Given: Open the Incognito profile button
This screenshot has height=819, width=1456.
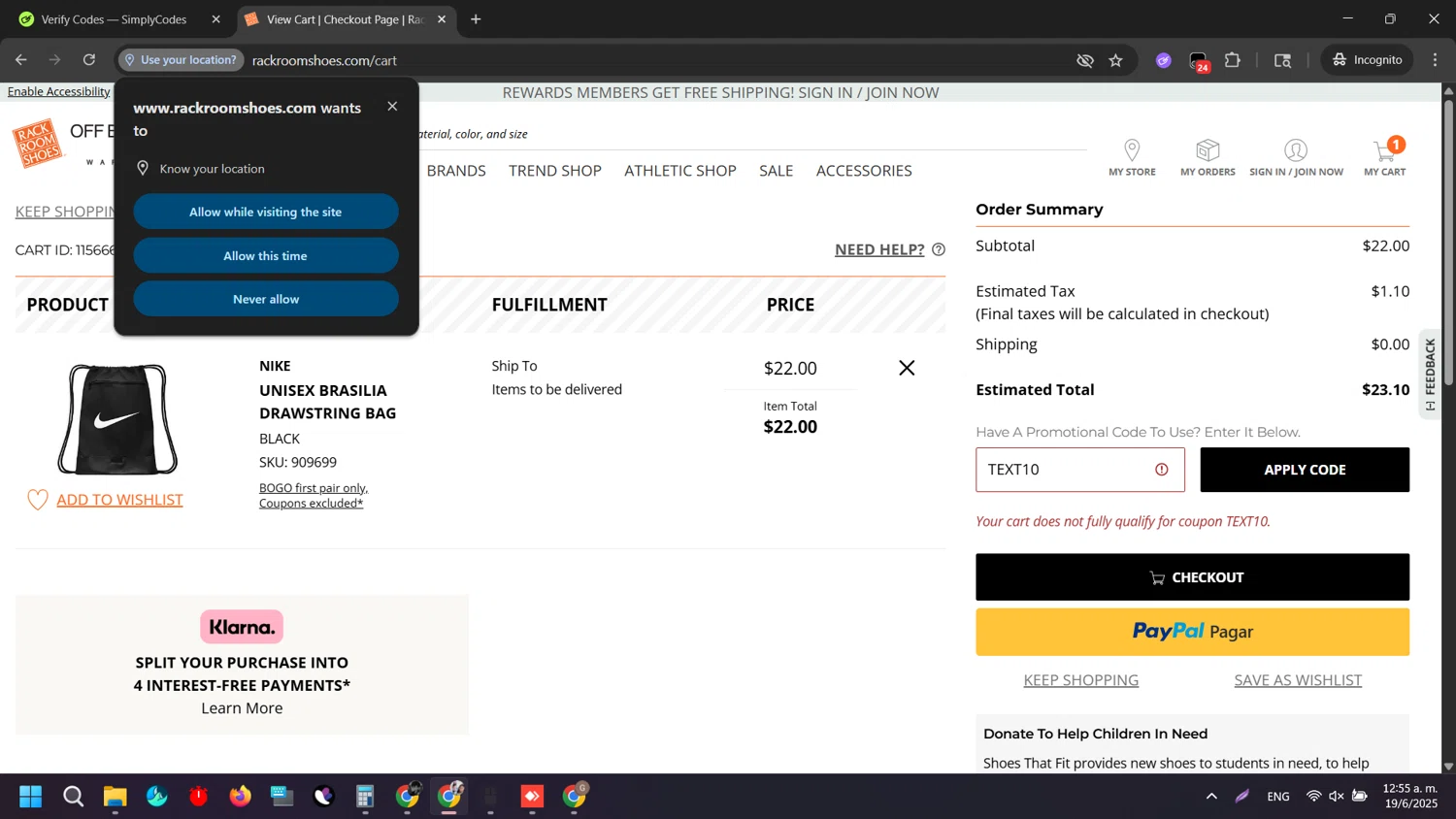Looking at the screenshot, I should pyautogui.click(x=1367, y=60).
